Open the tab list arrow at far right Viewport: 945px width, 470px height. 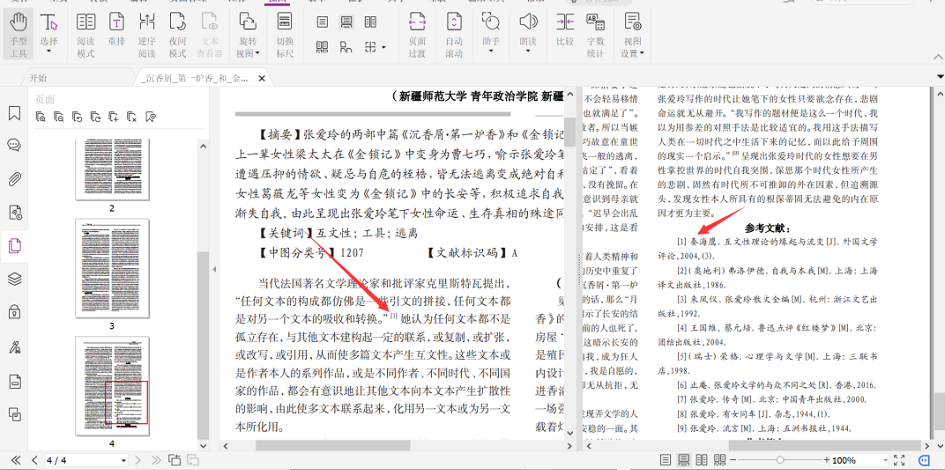click(940, 77)
